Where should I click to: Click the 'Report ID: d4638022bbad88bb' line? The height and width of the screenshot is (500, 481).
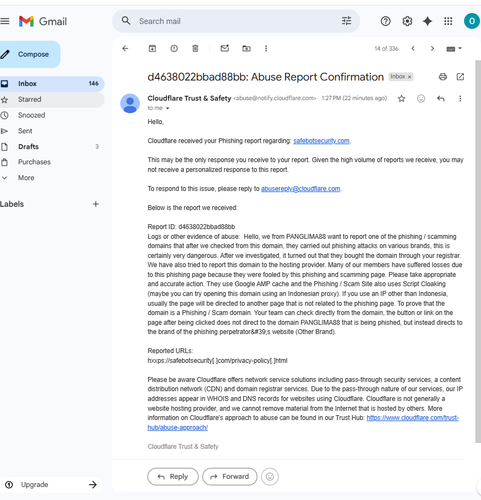(x=191, y=227)
